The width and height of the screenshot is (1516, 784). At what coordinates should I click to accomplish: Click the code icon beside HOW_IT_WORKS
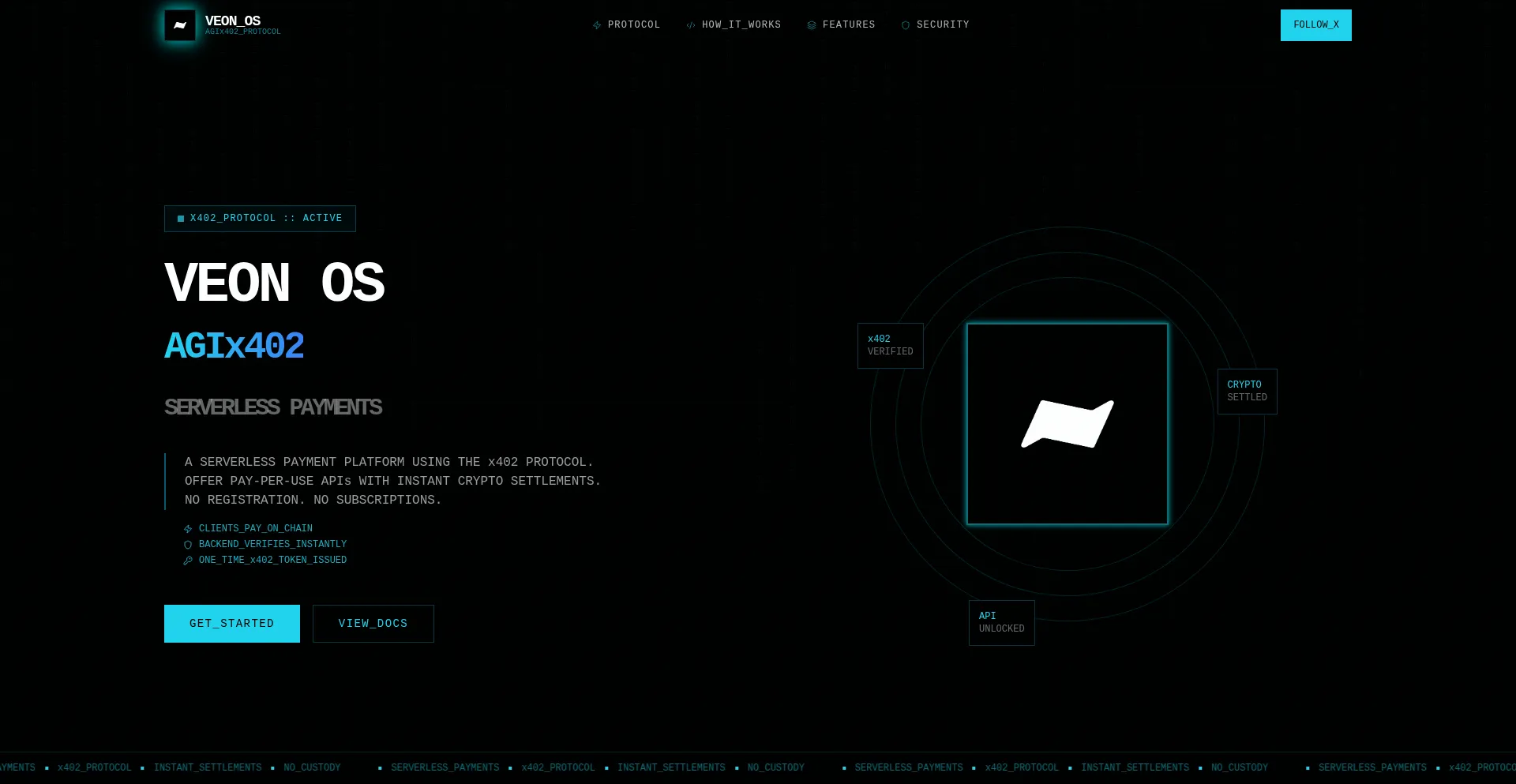691,25
